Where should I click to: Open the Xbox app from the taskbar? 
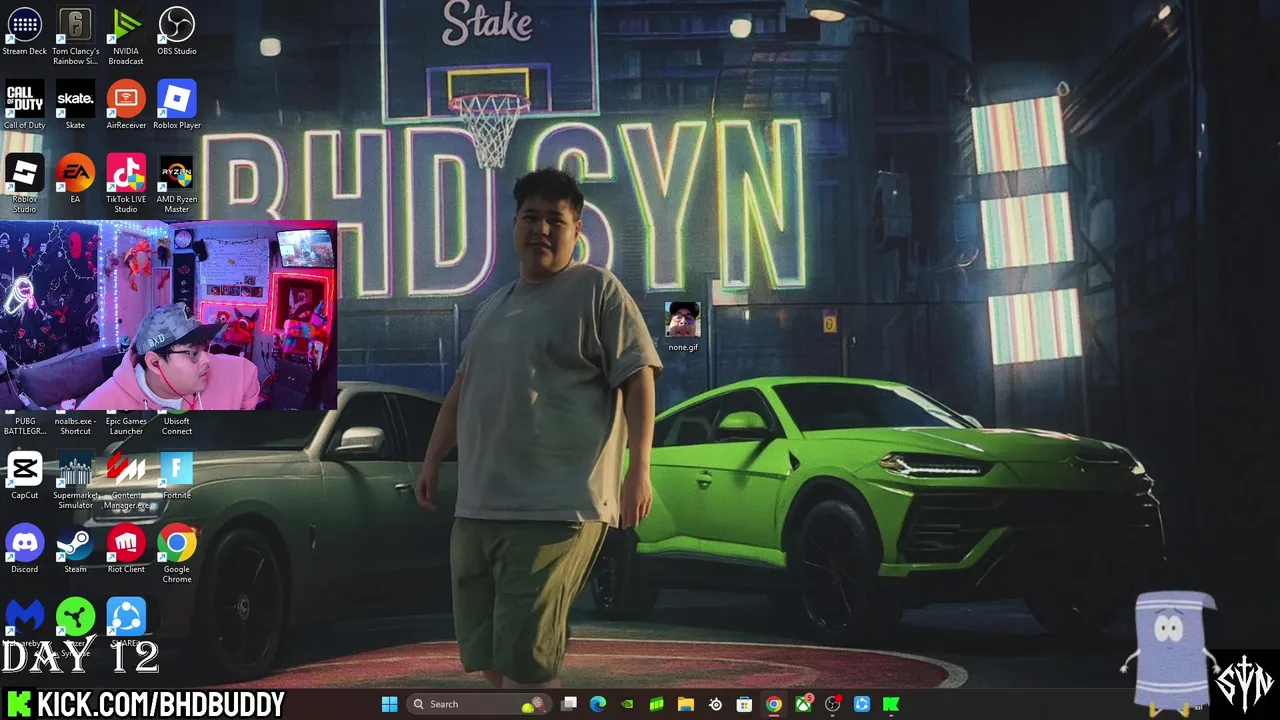tap(803, 704)
